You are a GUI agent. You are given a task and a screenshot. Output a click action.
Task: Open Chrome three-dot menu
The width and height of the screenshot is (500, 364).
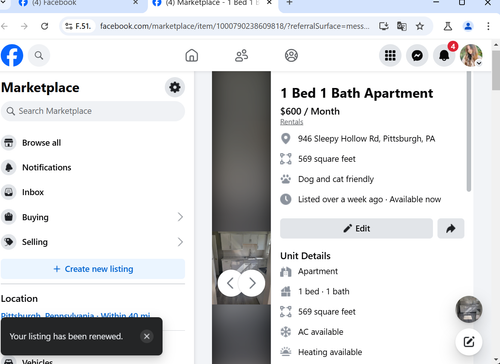click(x=488, y=26)
